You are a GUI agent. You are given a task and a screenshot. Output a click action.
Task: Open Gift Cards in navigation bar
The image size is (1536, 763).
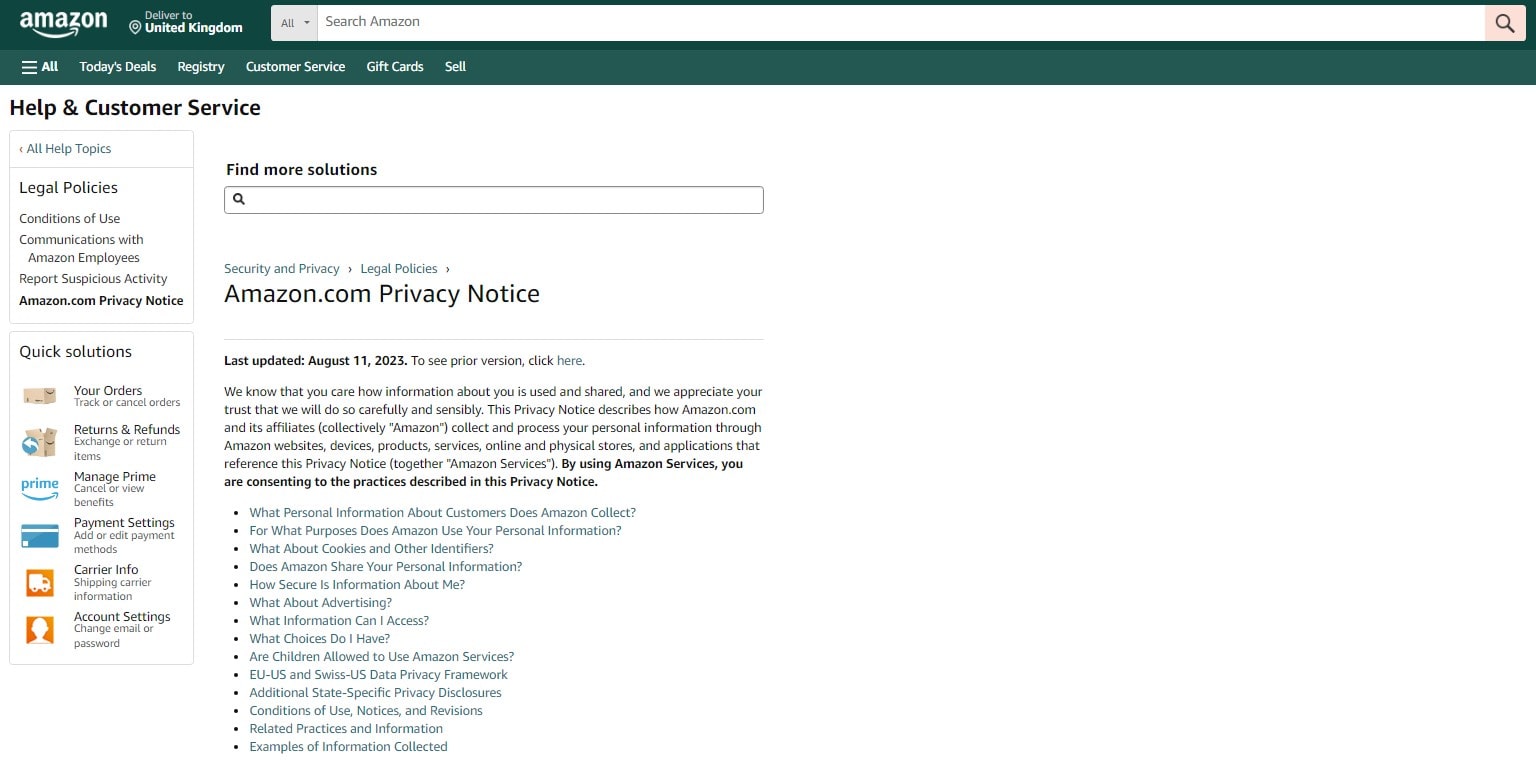(x=395, y=67)
